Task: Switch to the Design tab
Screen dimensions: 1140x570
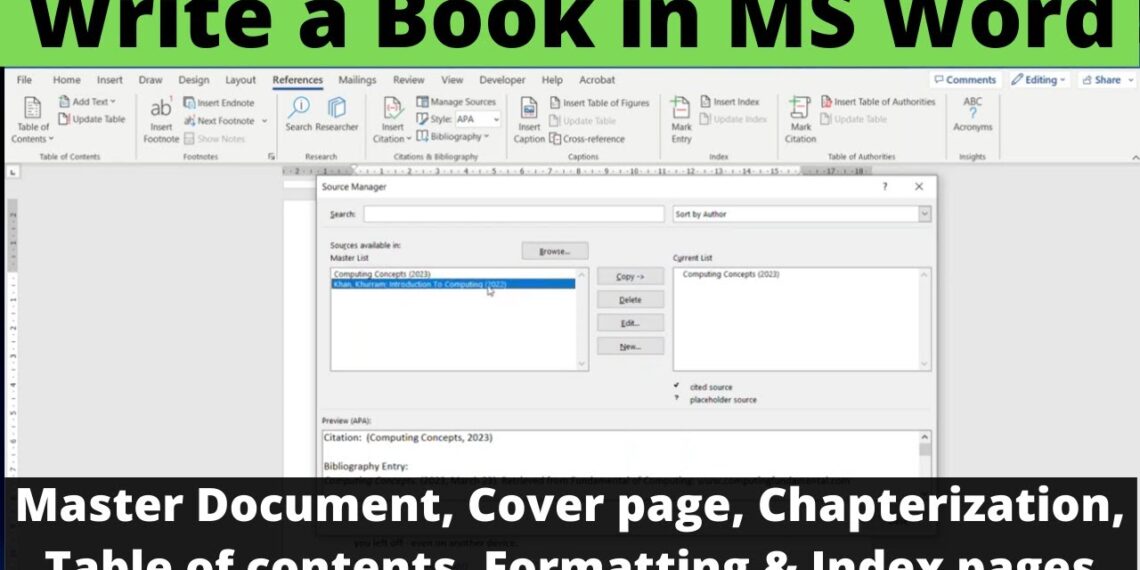Action: (193, 80)
